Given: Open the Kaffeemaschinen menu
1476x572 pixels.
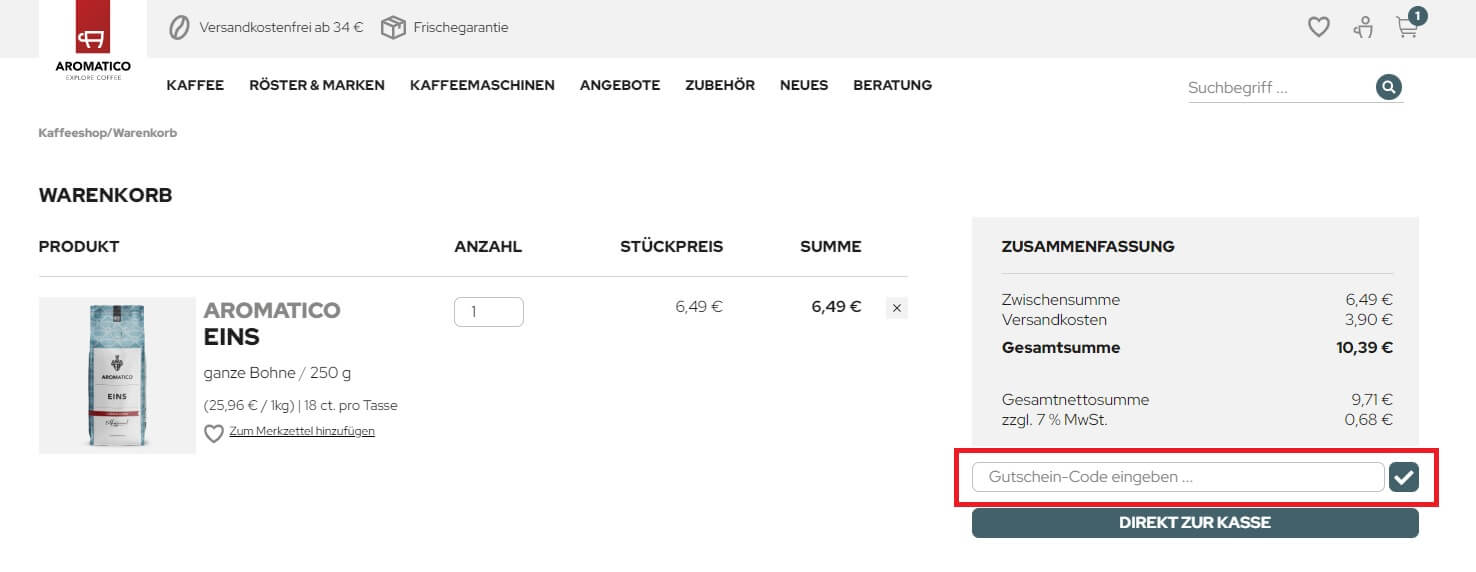Looking at the screenshot, I should pos(482,85).
